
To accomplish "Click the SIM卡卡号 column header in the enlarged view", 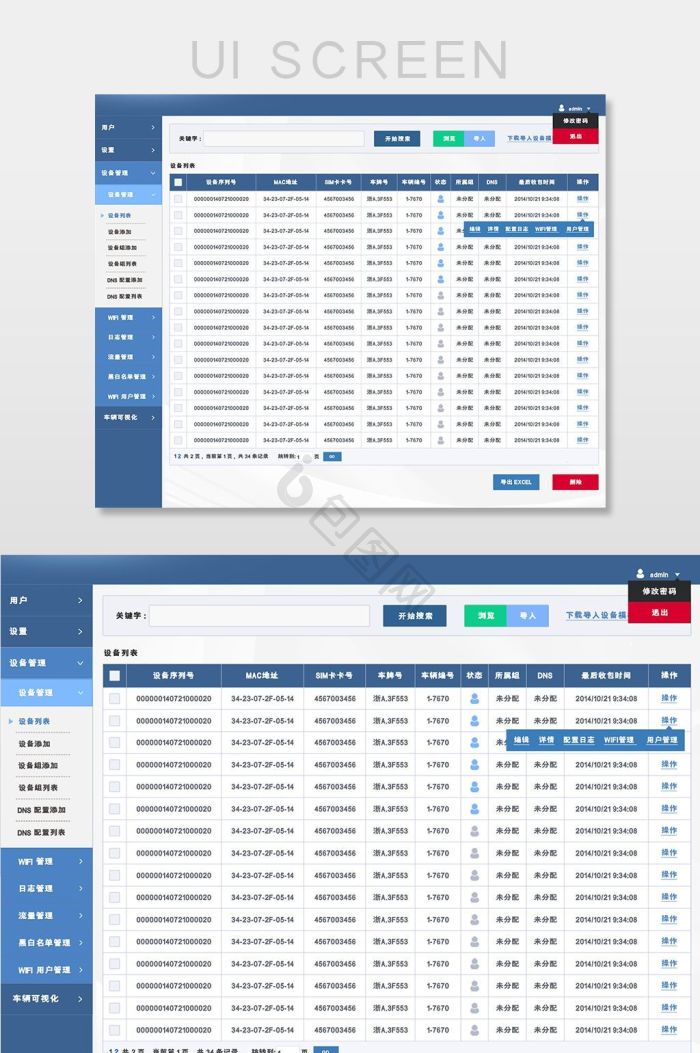I will coord(334,676).
